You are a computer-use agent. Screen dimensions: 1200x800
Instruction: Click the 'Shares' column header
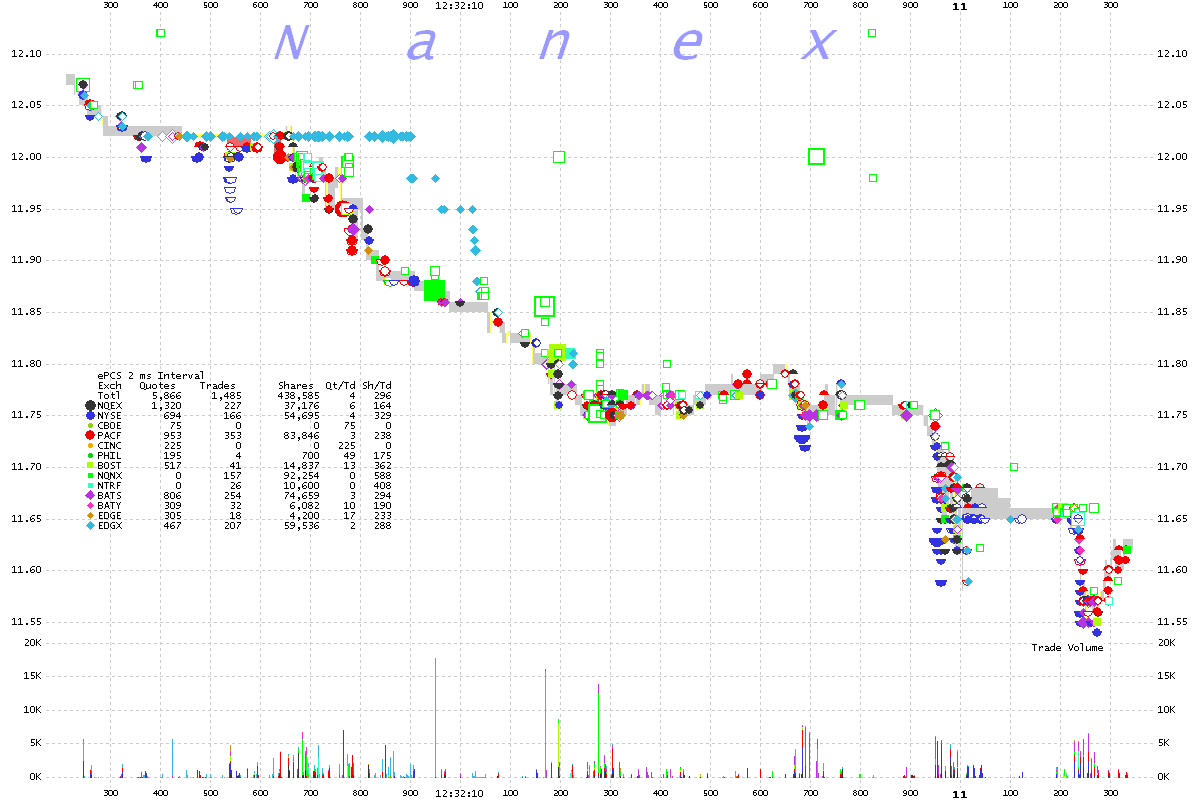coord(295,385)
